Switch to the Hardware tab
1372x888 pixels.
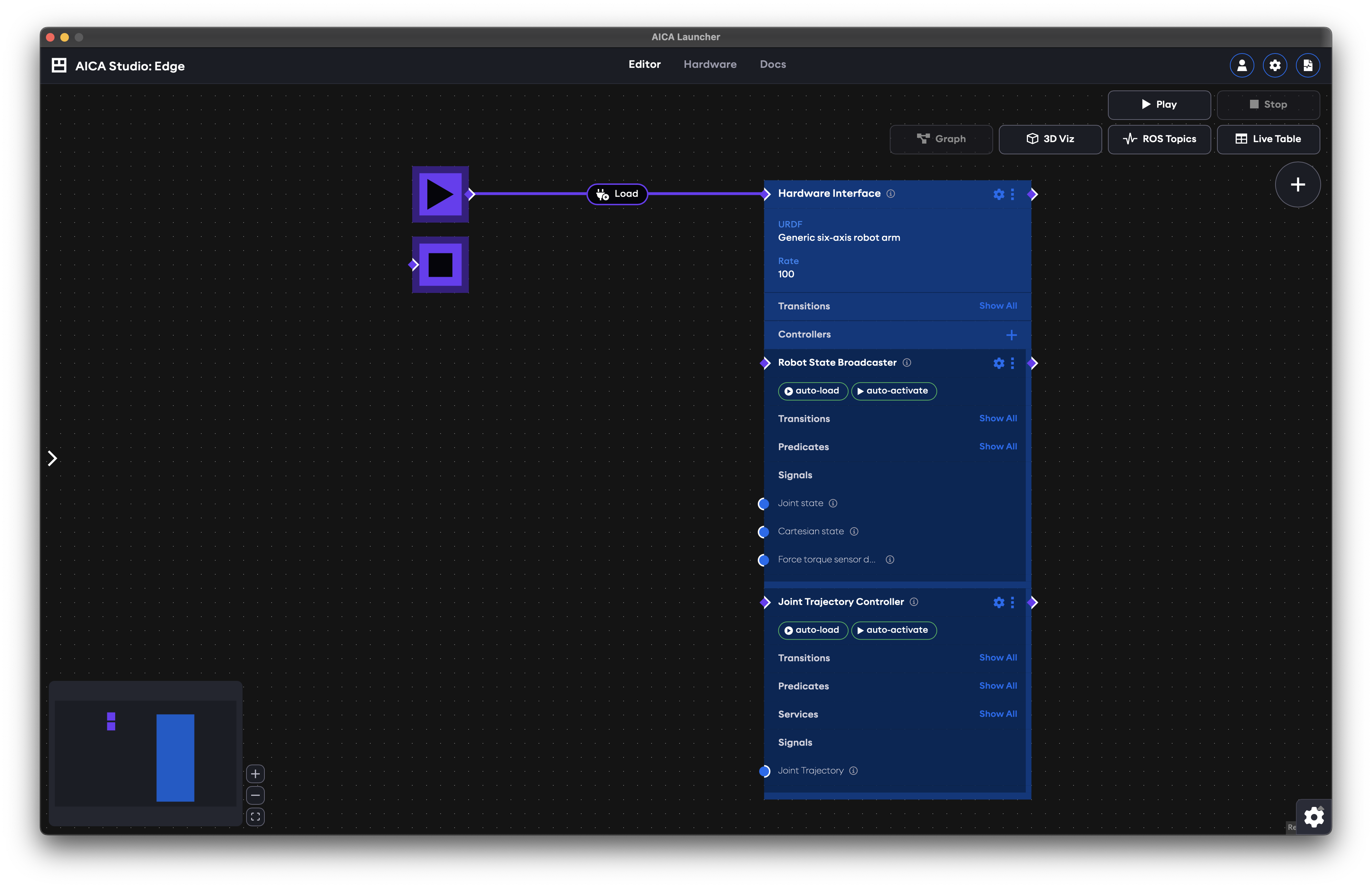(x=710, y=64)
